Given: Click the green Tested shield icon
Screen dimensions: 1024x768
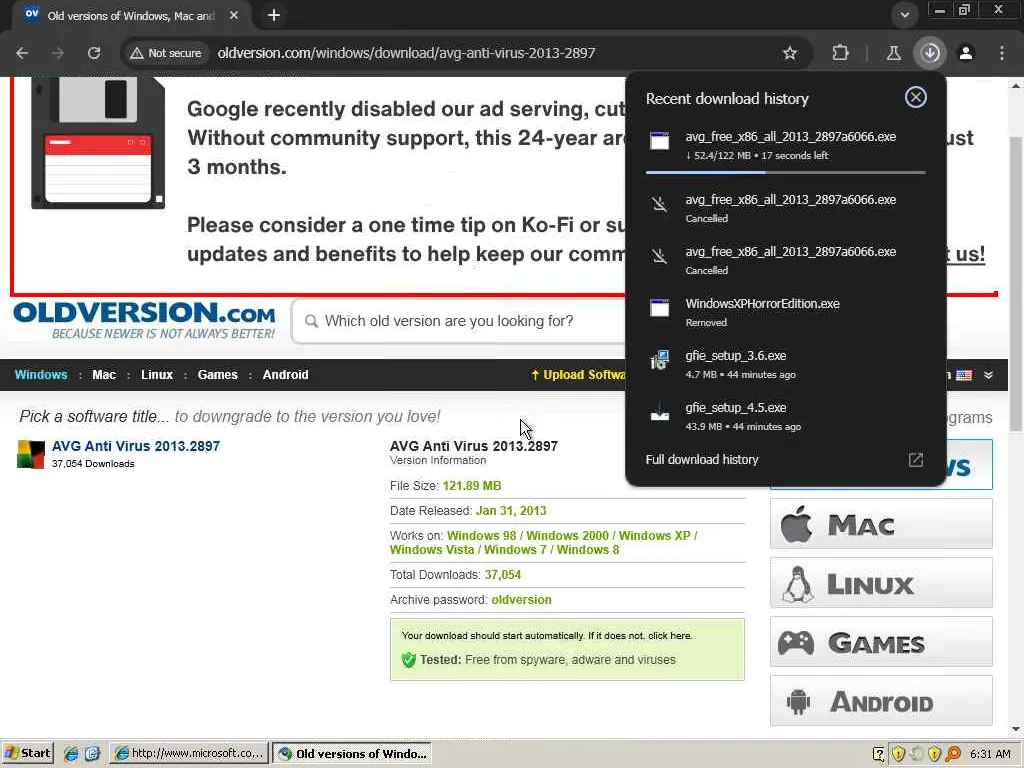Looking at the screenshot, I should [409, 660].
